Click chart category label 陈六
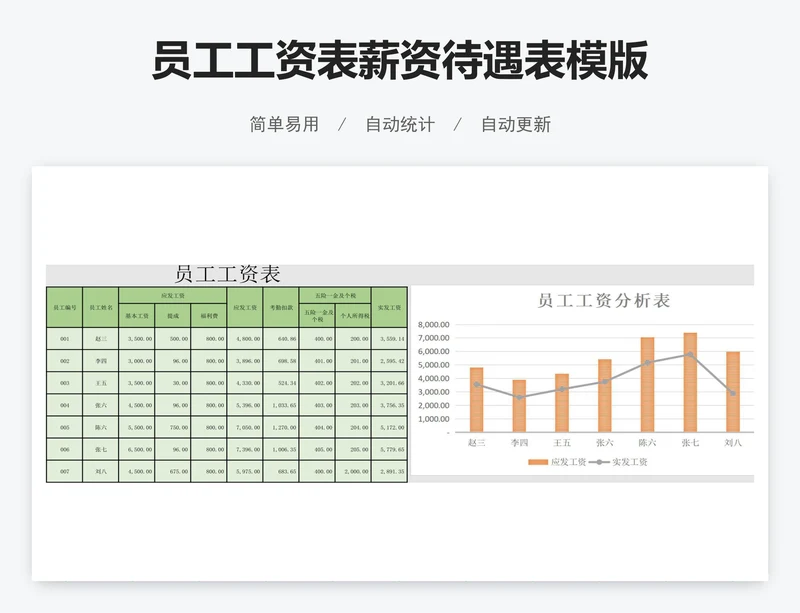 [x=647, y=443]
